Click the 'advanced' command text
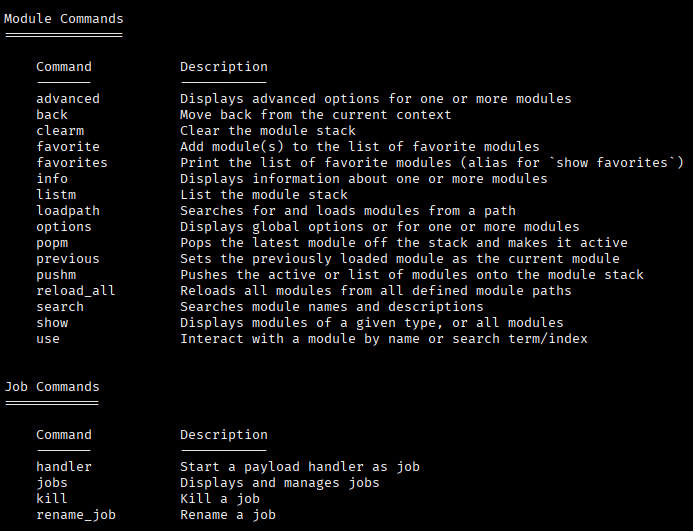The height and width of the screenshot is (531, 693). click(x=68, y=99)
